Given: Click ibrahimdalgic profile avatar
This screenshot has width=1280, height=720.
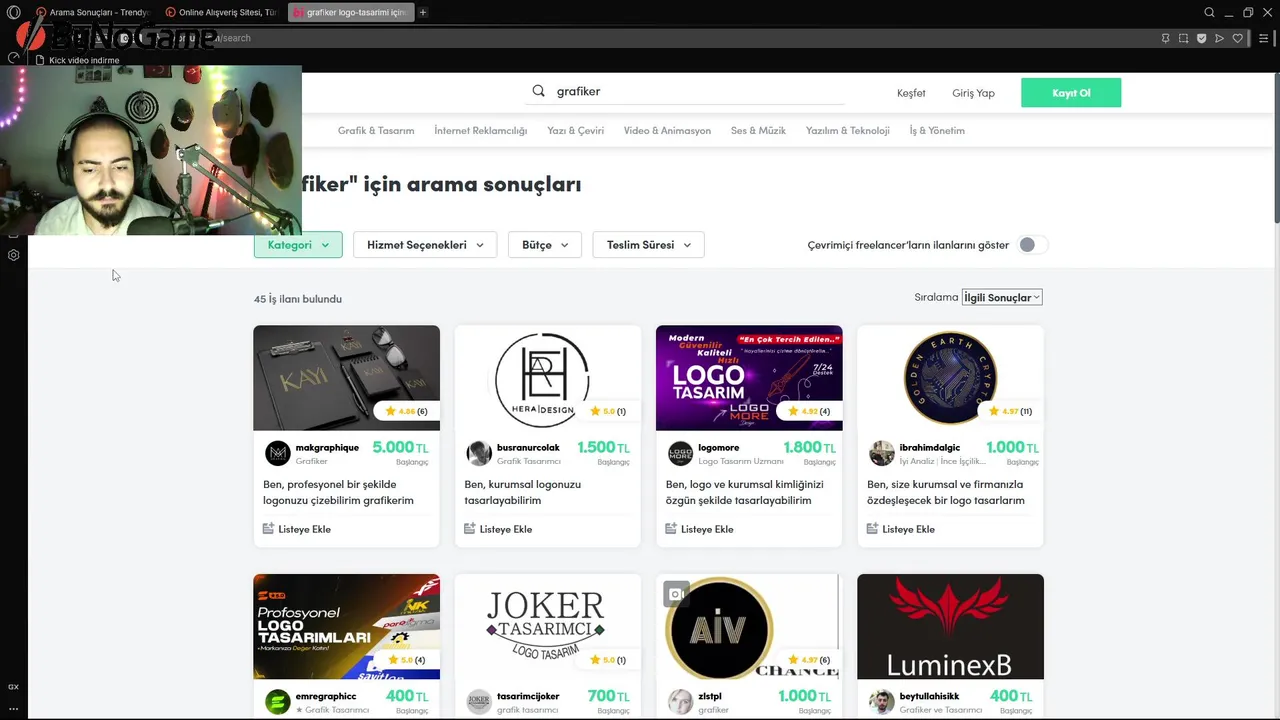Looking at the screenshot, I should click(882, 453).
